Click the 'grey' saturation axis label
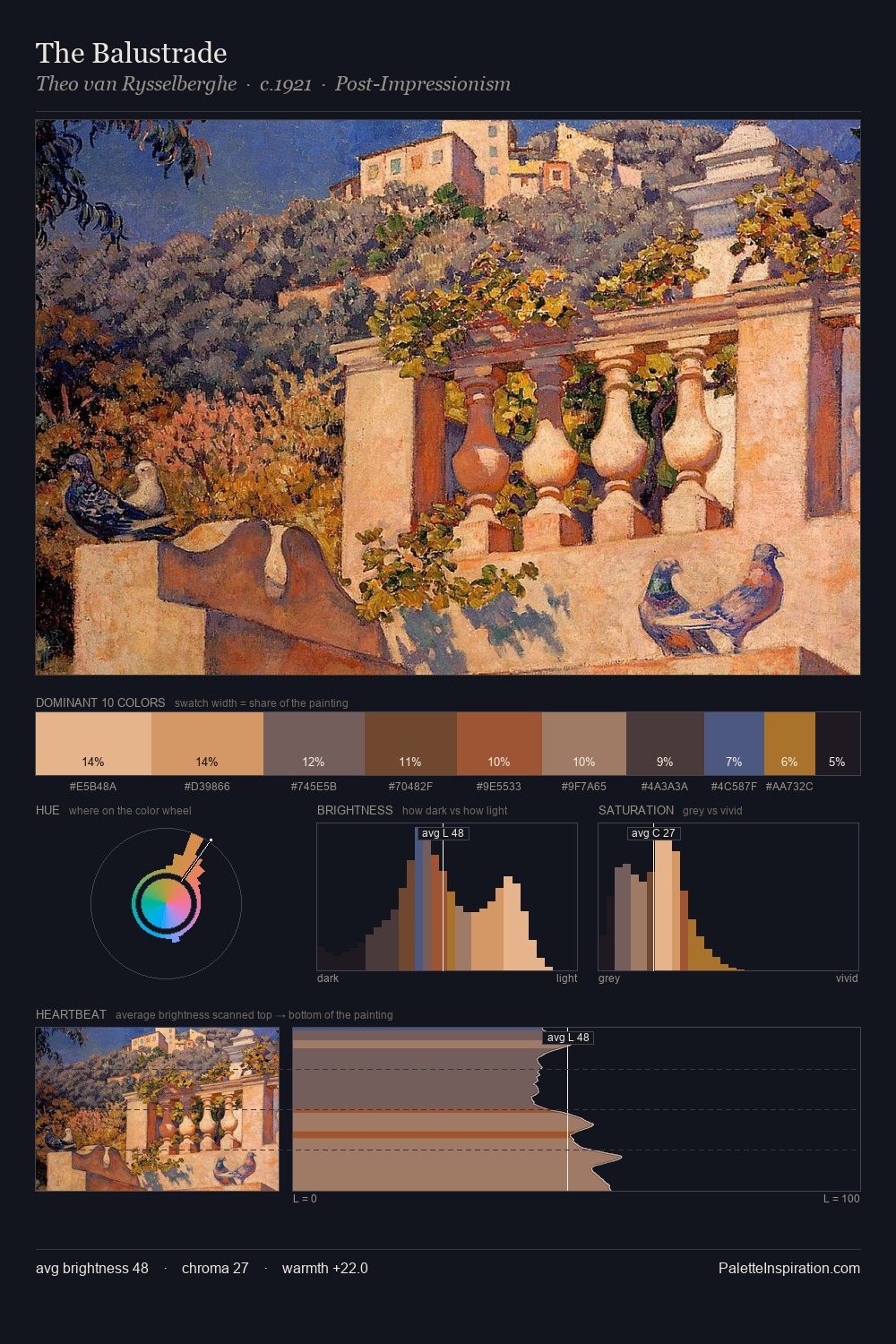 tap(609, 978)
